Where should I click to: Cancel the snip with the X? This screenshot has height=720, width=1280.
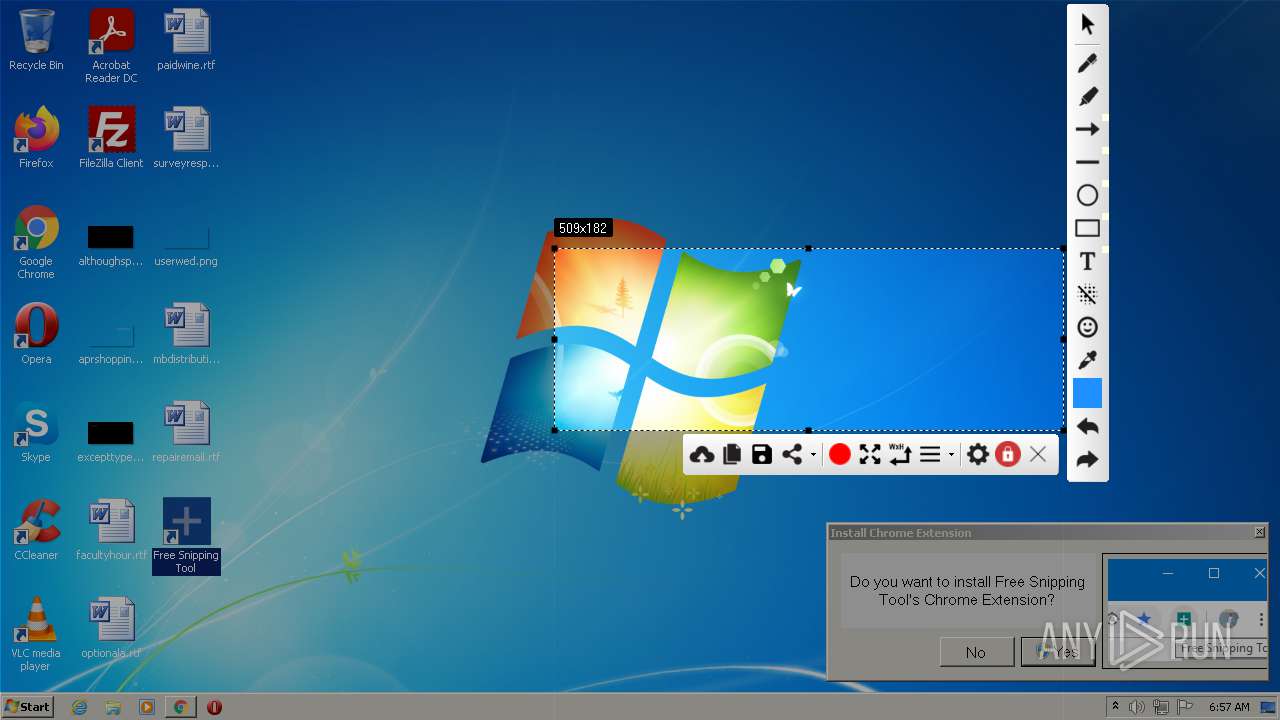click(1038, 455)
